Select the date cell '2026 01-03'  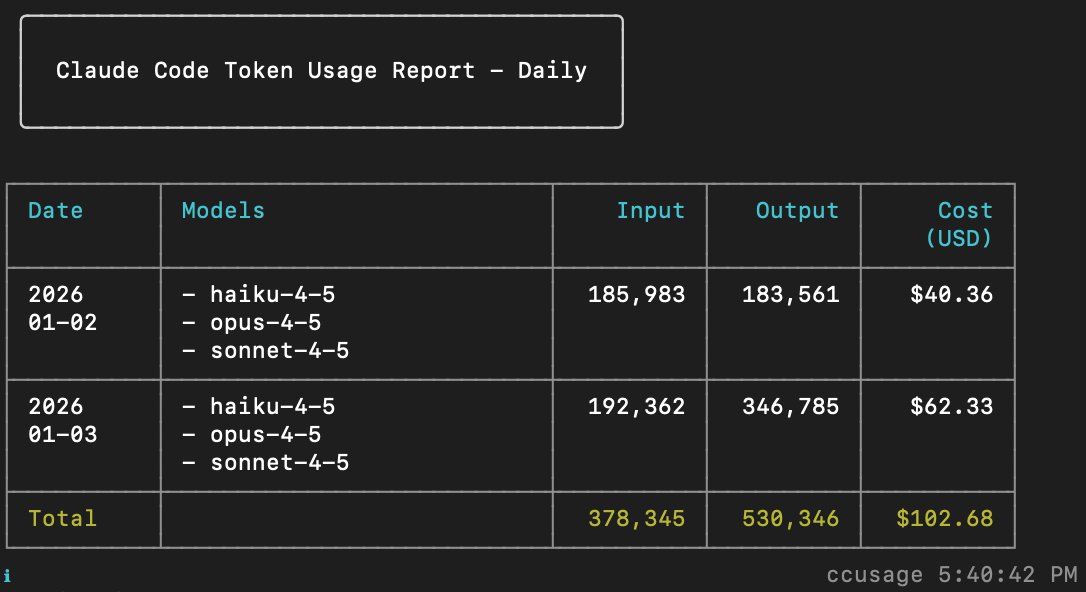(62, 420)
